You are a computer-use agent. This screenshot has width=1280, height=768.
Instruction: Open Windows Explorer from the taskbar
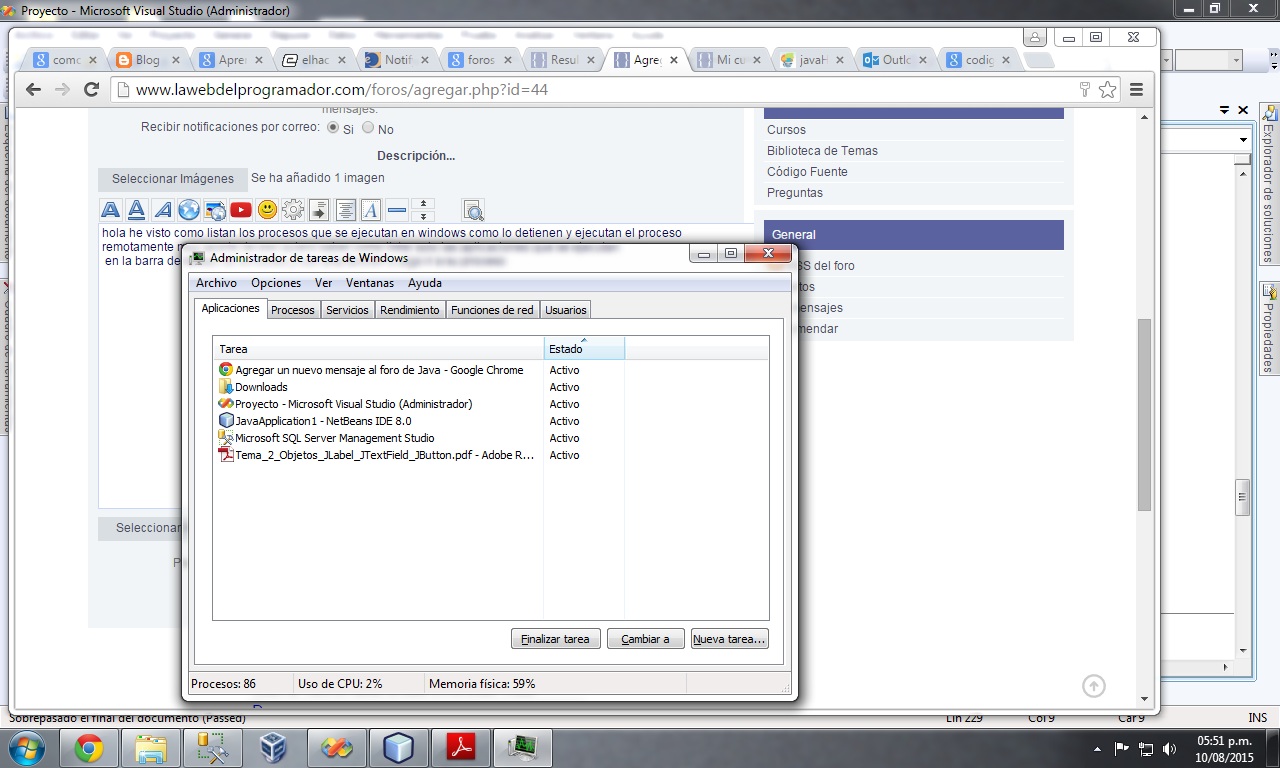(x=150, y=748)
